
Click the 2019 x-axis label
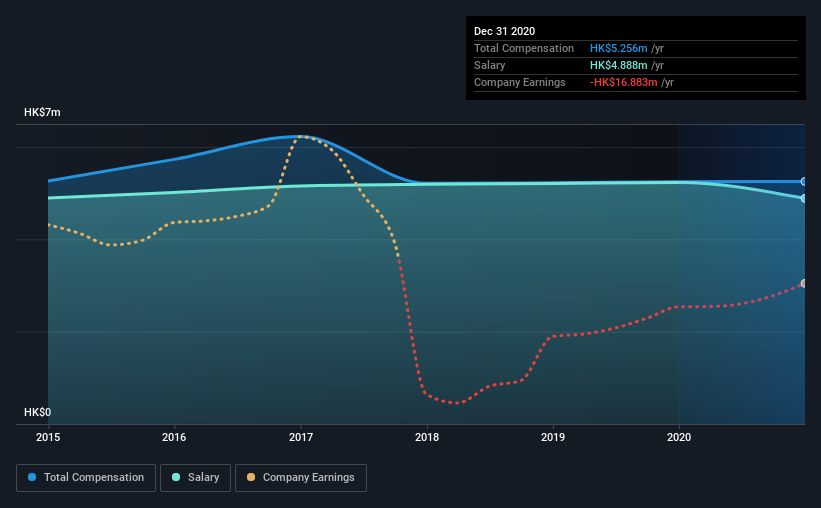point(553,437)
